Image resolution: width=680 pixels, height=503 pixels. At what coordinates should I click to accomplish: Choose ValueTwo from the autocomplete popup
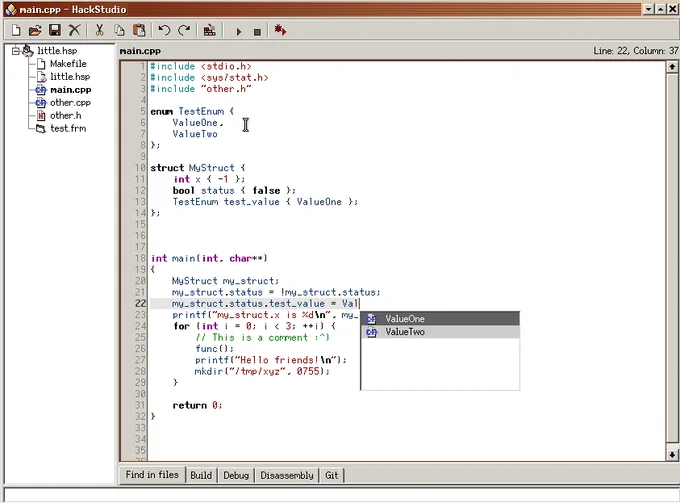coord(440,332)
